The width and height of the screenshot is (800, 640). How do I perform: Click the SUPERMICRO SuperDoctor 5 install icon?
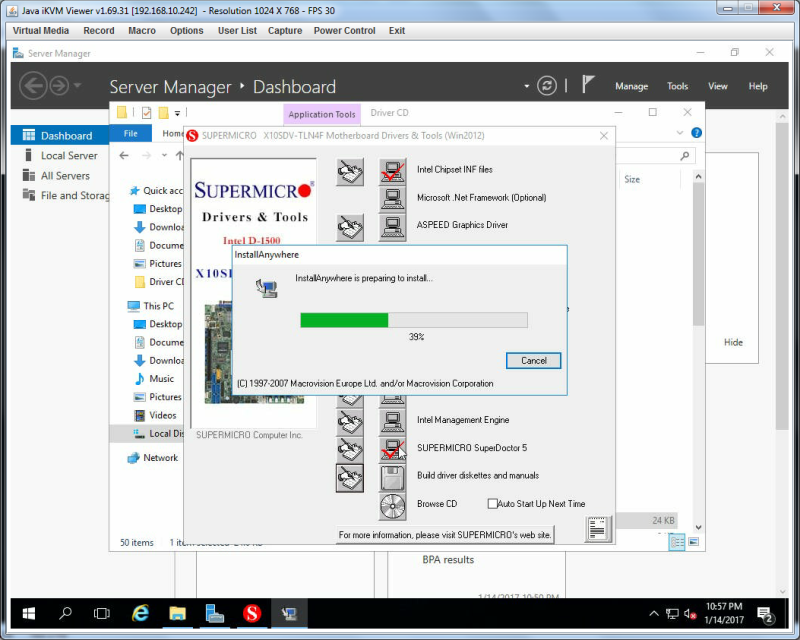tap(392, 449)
